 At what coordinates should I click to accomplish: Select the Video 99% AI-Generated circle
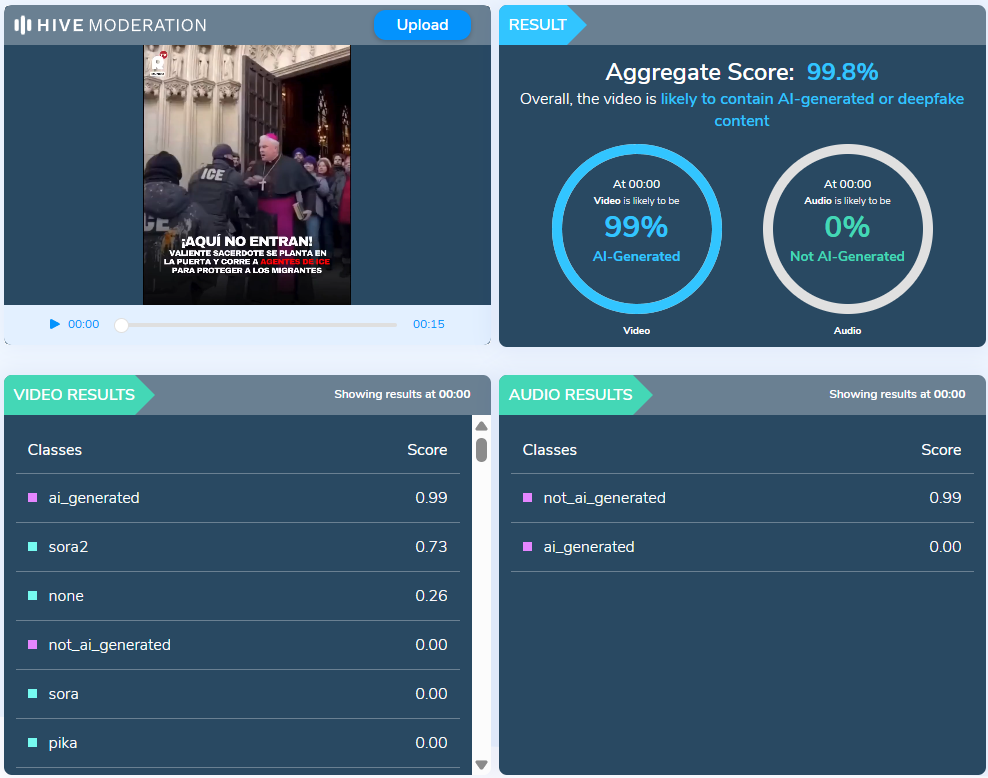[x=637, y=229]
